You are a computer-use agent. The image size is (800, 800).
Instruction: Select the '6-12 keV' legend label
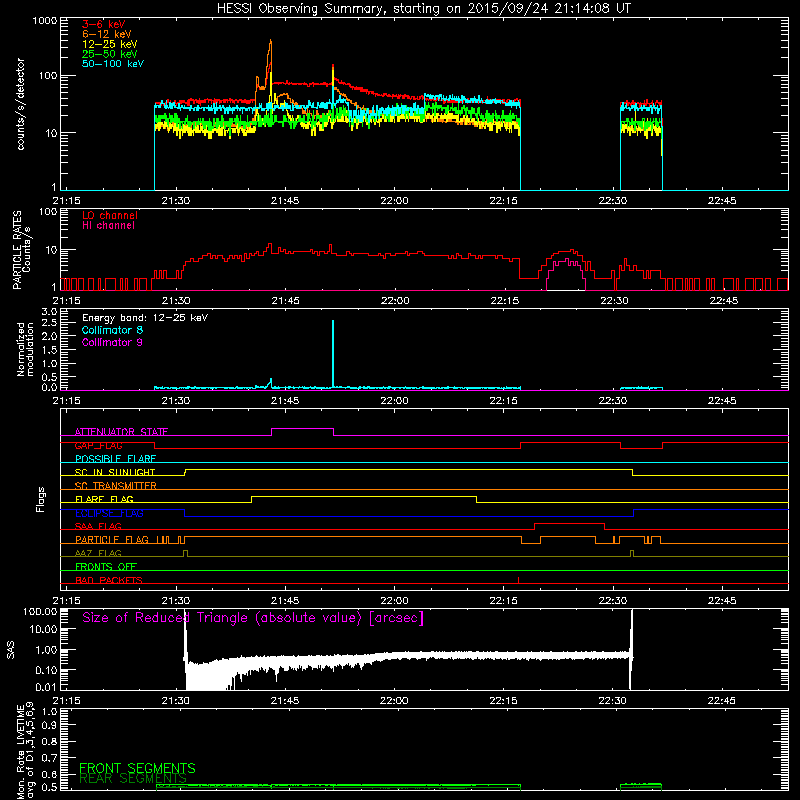(x=107, y=34)
